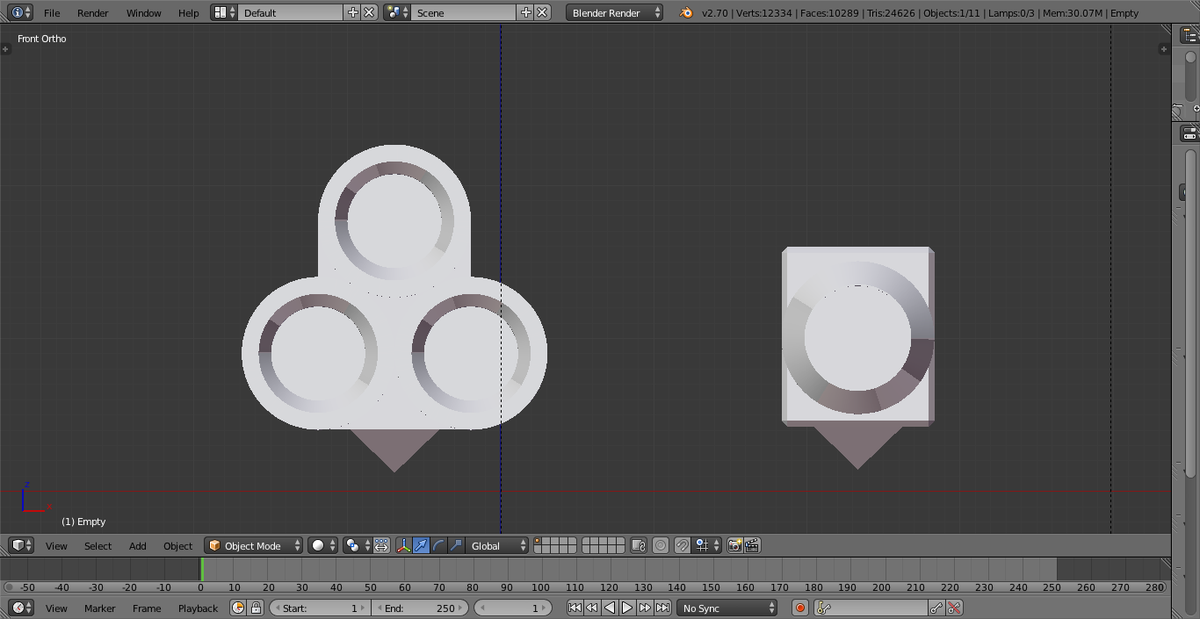
Task: Jump to the previous keyframe
Action: (x=592, y=608)
